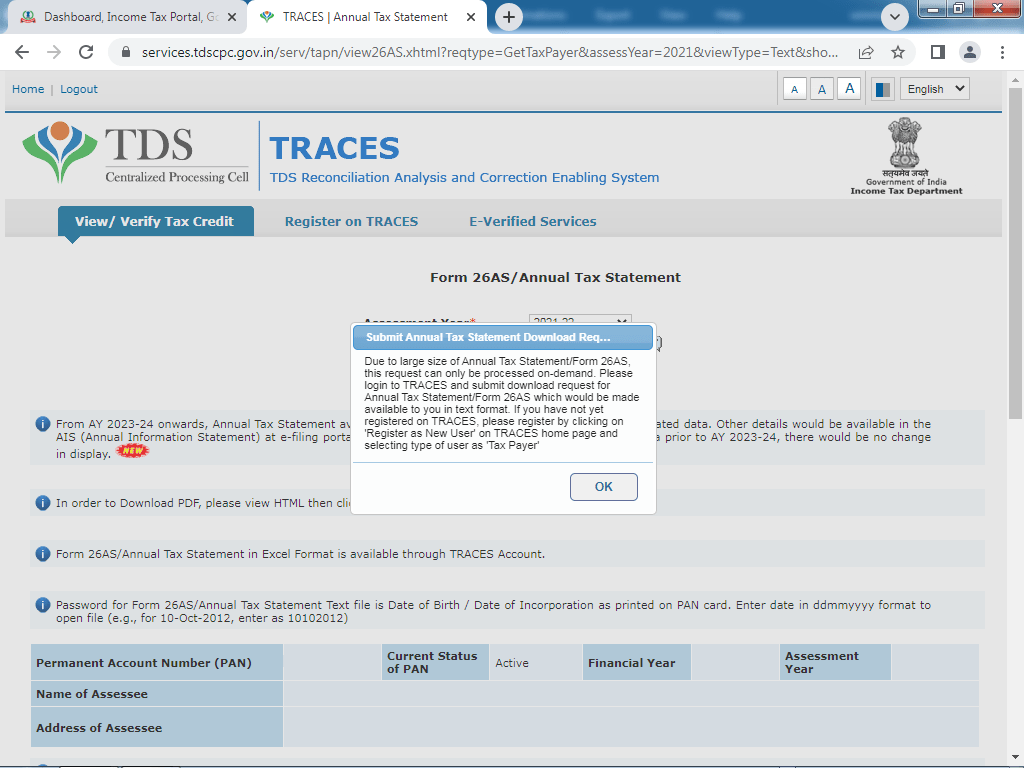Click the Logout link
The width and height of the screenshot is (1024, 768).
[x=79, y=89]
